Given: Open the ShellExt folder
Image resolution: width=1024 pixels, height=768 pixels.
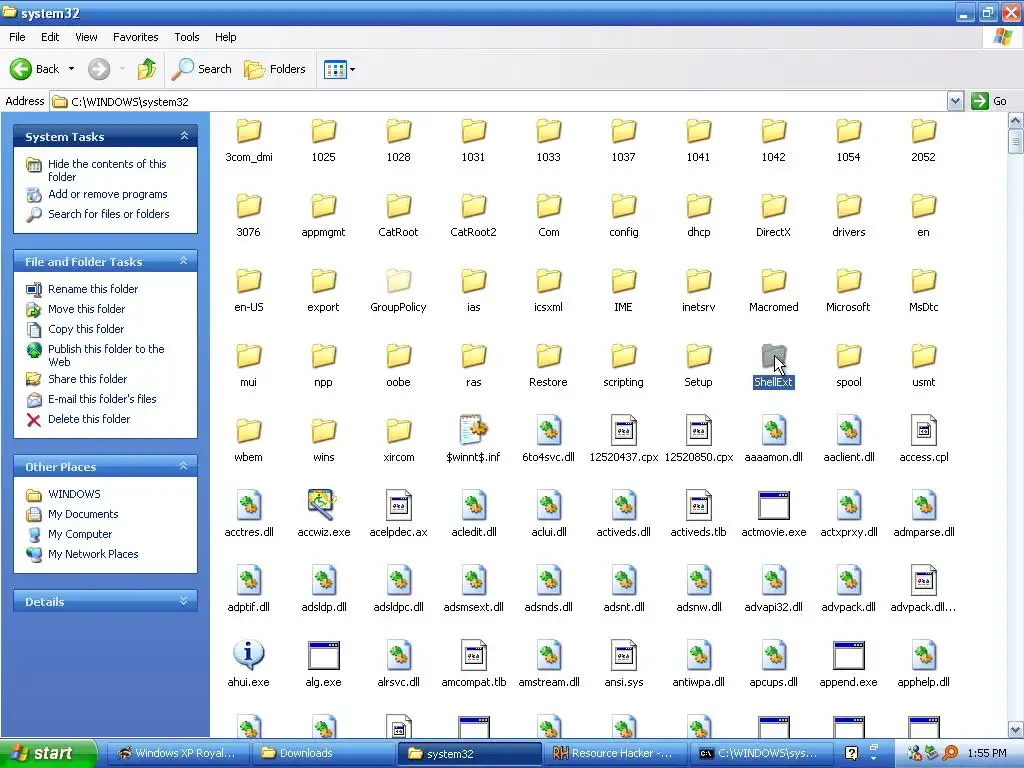Looking at the screenshot, I should pos(773,366).
